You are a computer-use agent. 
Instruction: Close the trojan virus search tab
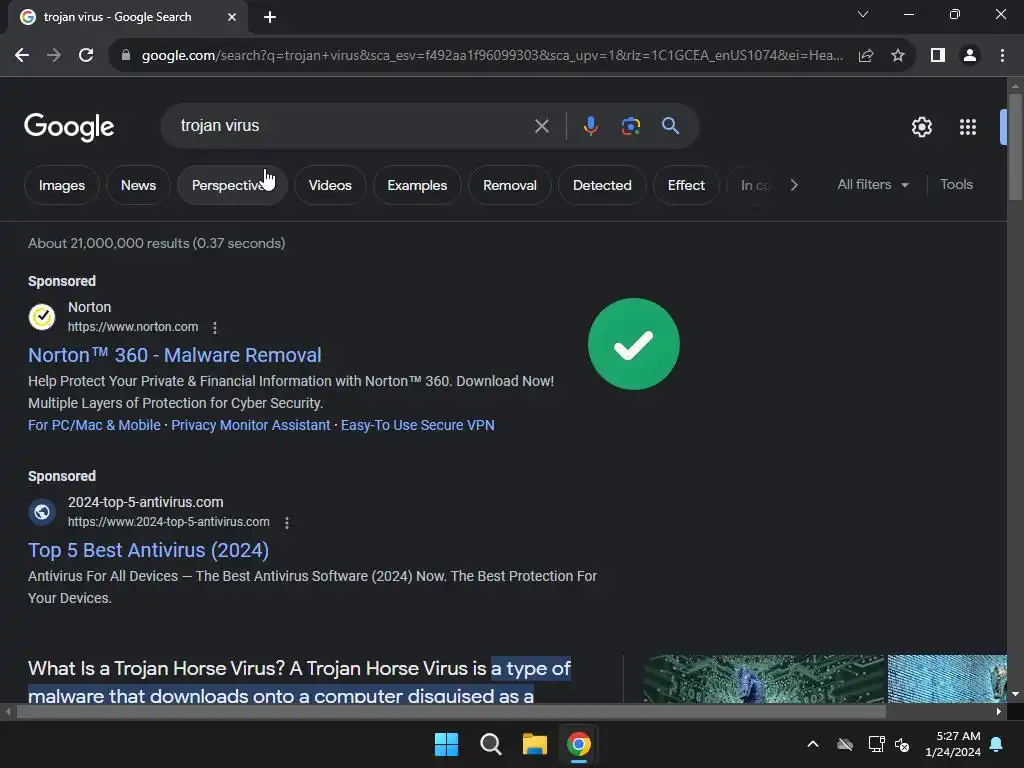(232, 17)
